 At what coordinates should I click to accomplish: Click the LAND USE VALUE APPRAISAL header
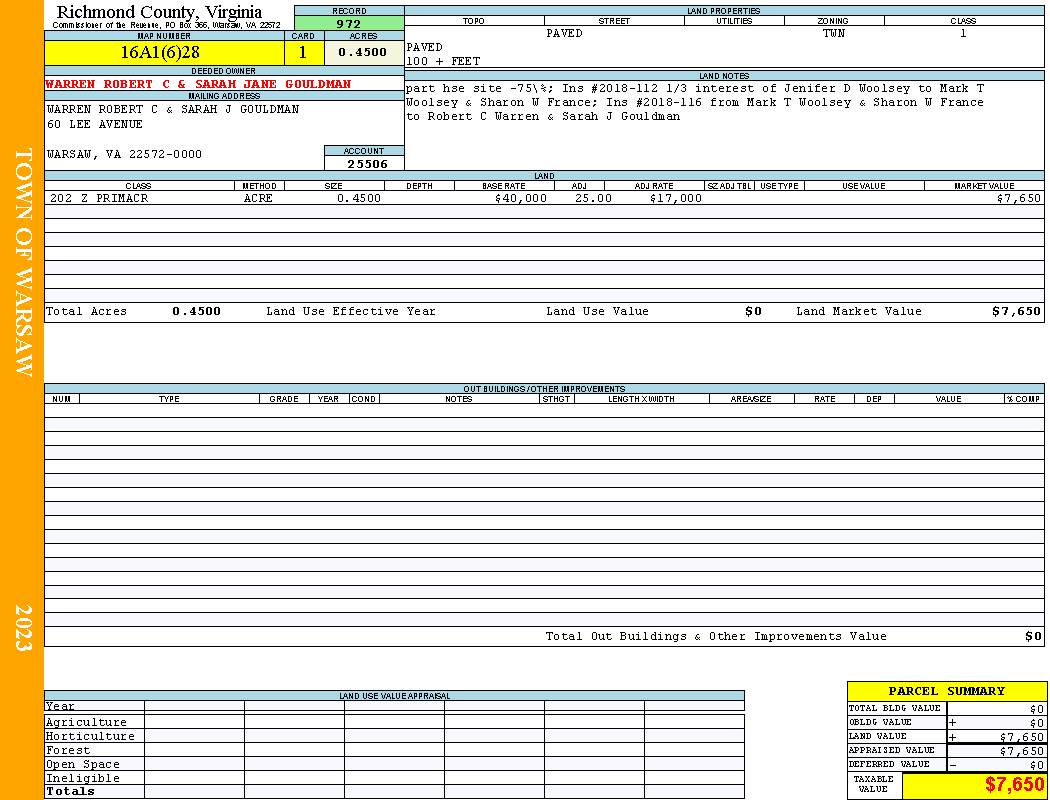394,696
